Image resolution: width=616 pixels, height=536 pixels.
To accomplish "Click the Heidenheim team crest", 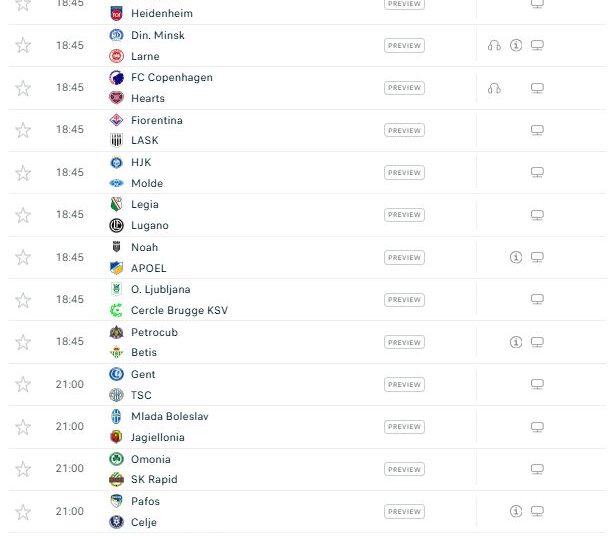I will [116, 14].
